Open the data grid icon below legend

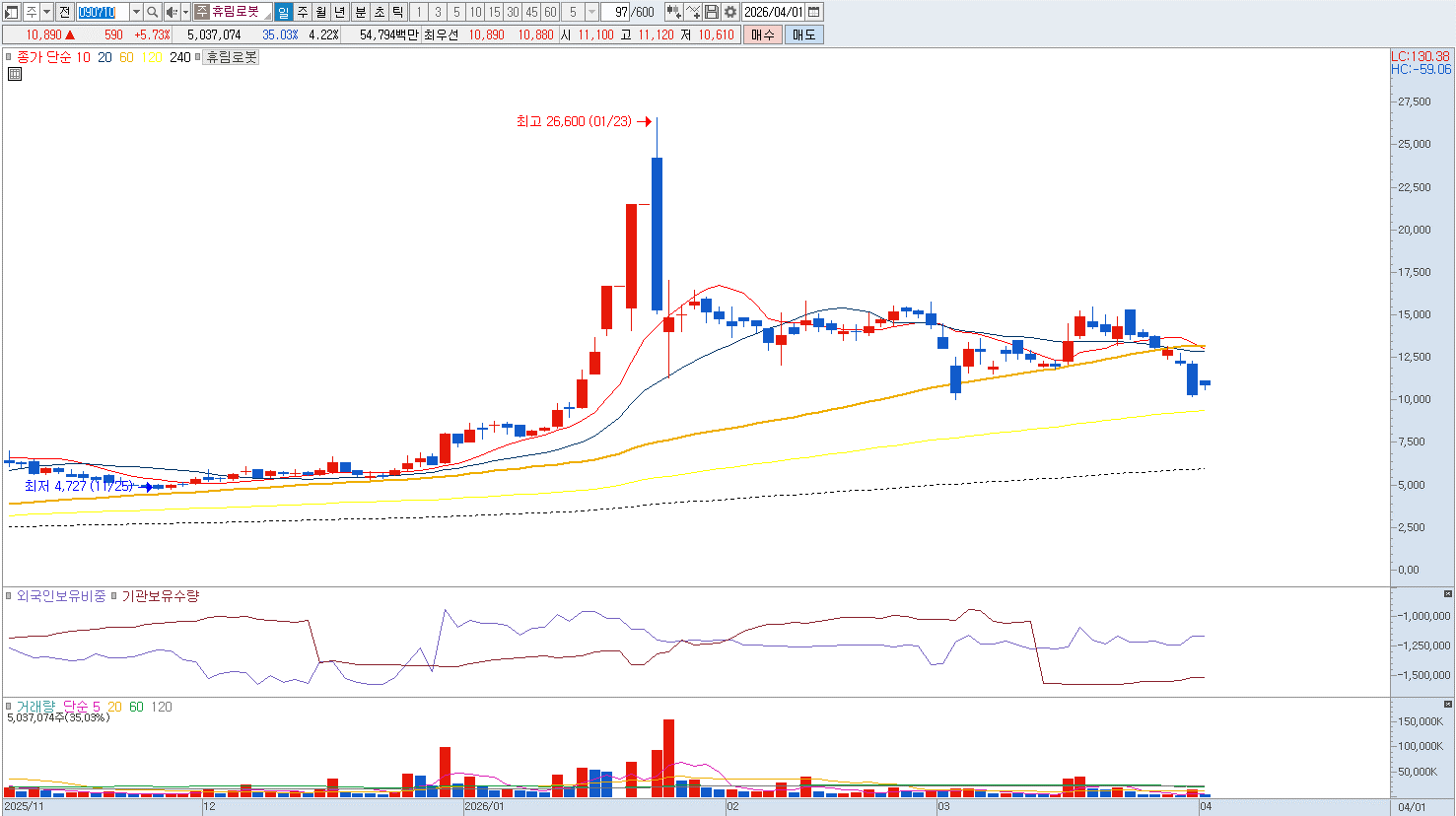[x=15, y=74]
